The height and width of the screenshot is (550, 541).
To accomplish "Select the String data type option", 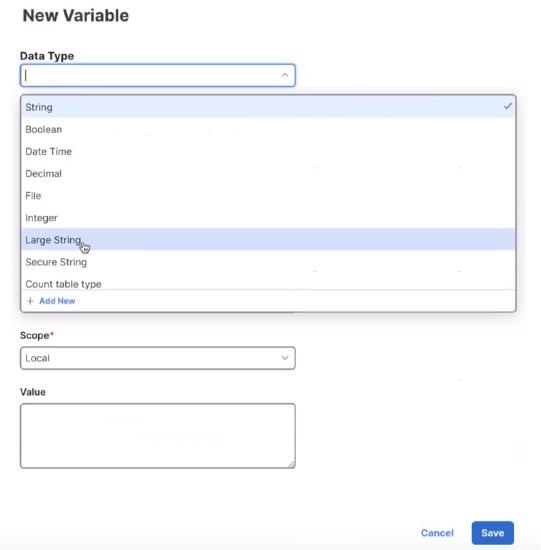I will (268, 107).
